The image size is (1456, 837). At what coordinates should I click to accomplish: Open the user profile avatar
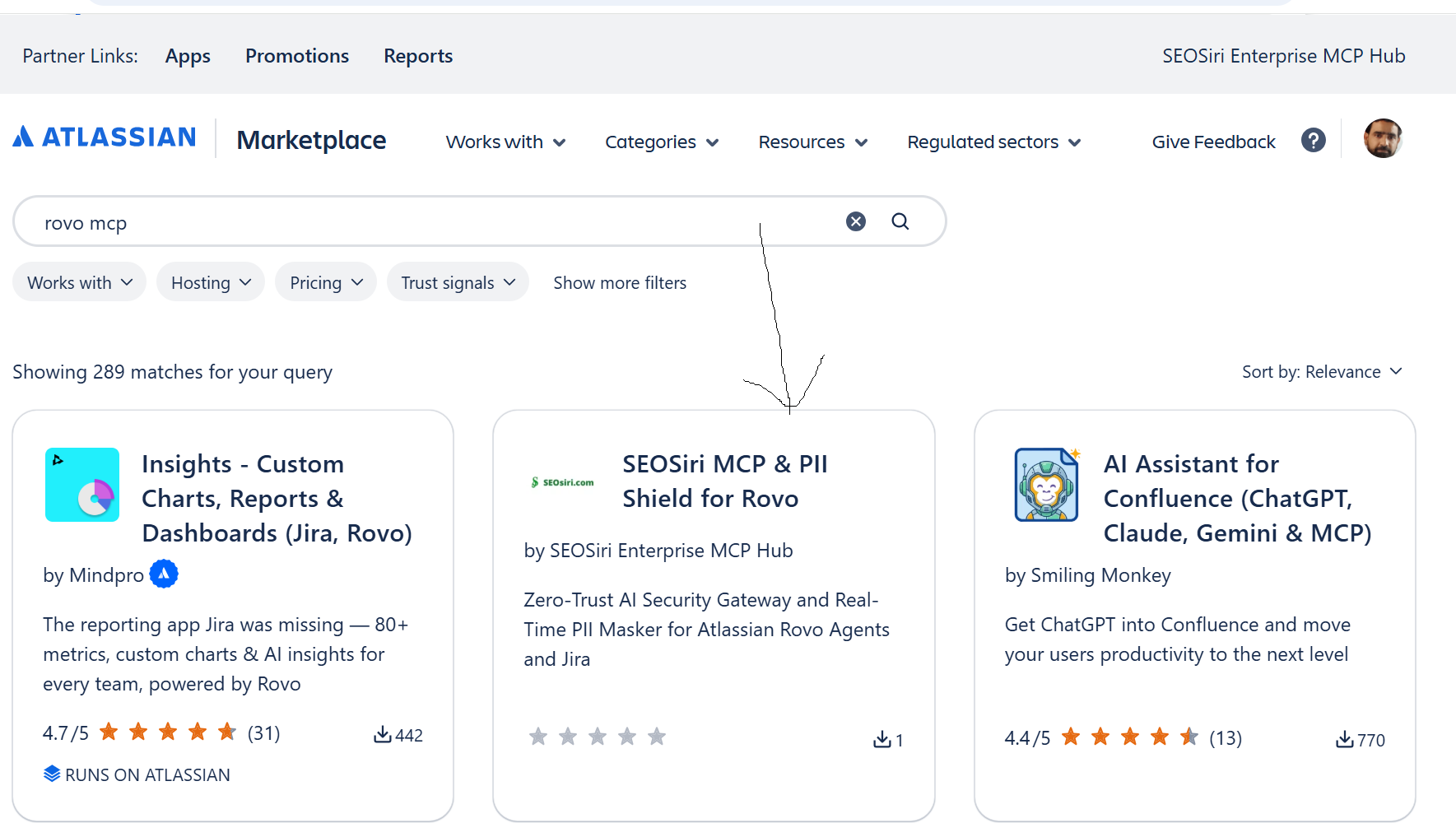coord(1384,138)
